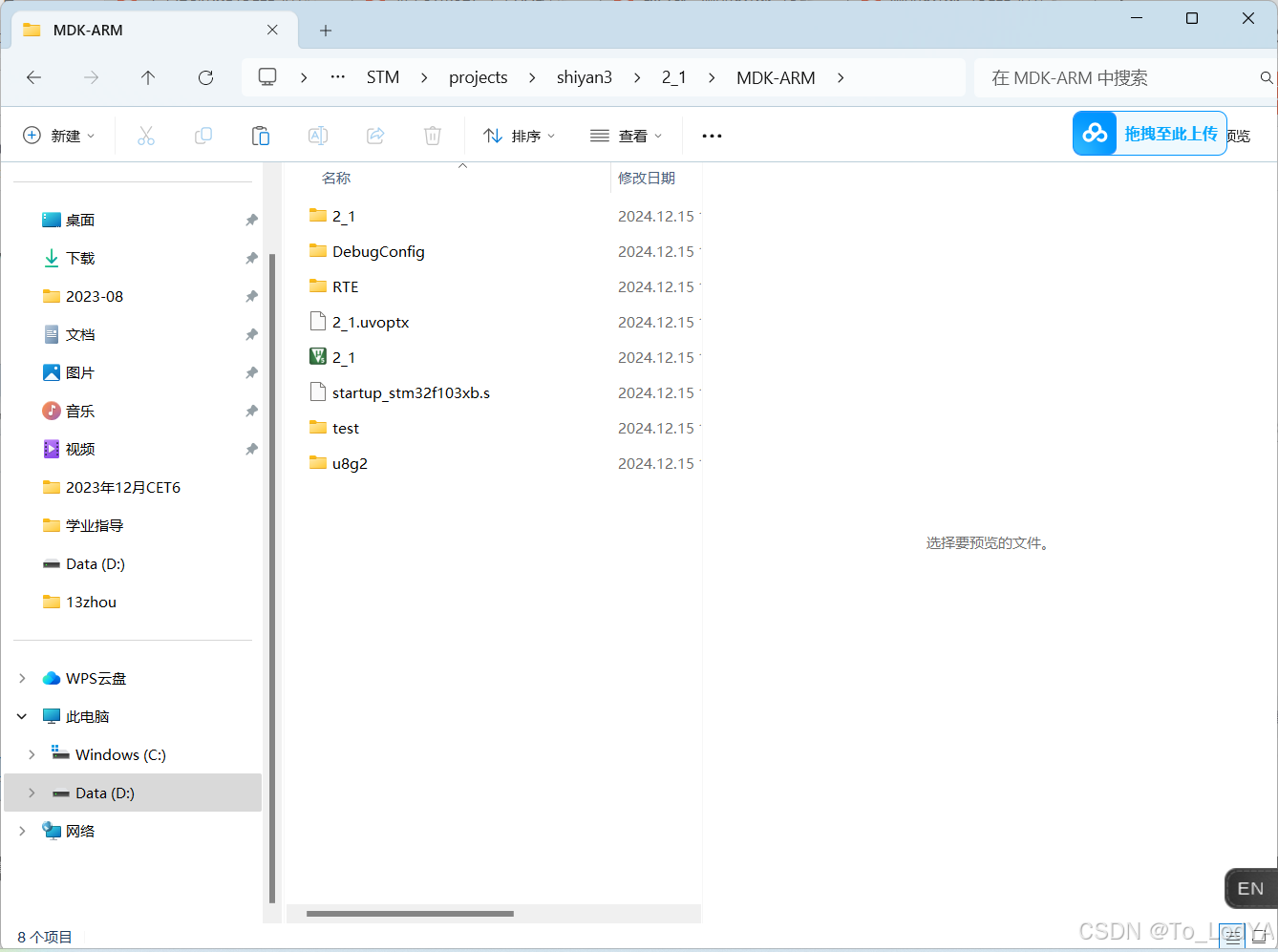1278x952 pixels.
Task: Open breadcrumb overflow ellipsis in address bar
Action: tap(338, 77)
